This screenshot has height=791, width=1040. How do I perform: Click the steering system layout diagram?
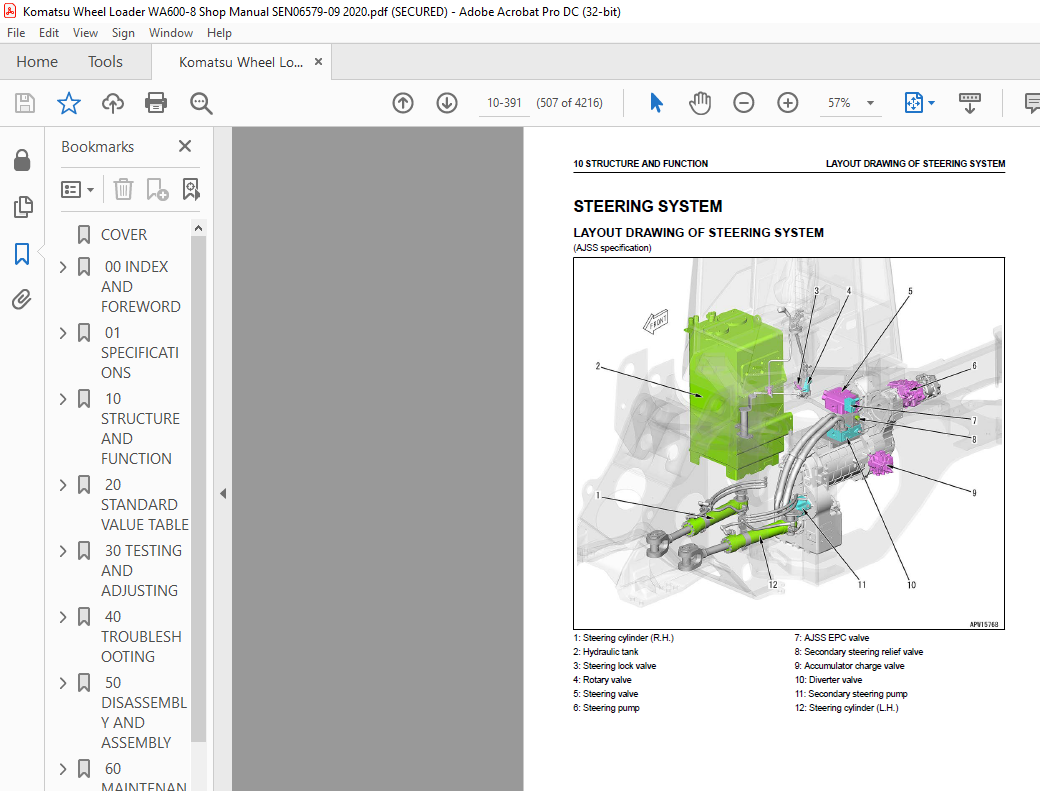click(x=789, y=444)
